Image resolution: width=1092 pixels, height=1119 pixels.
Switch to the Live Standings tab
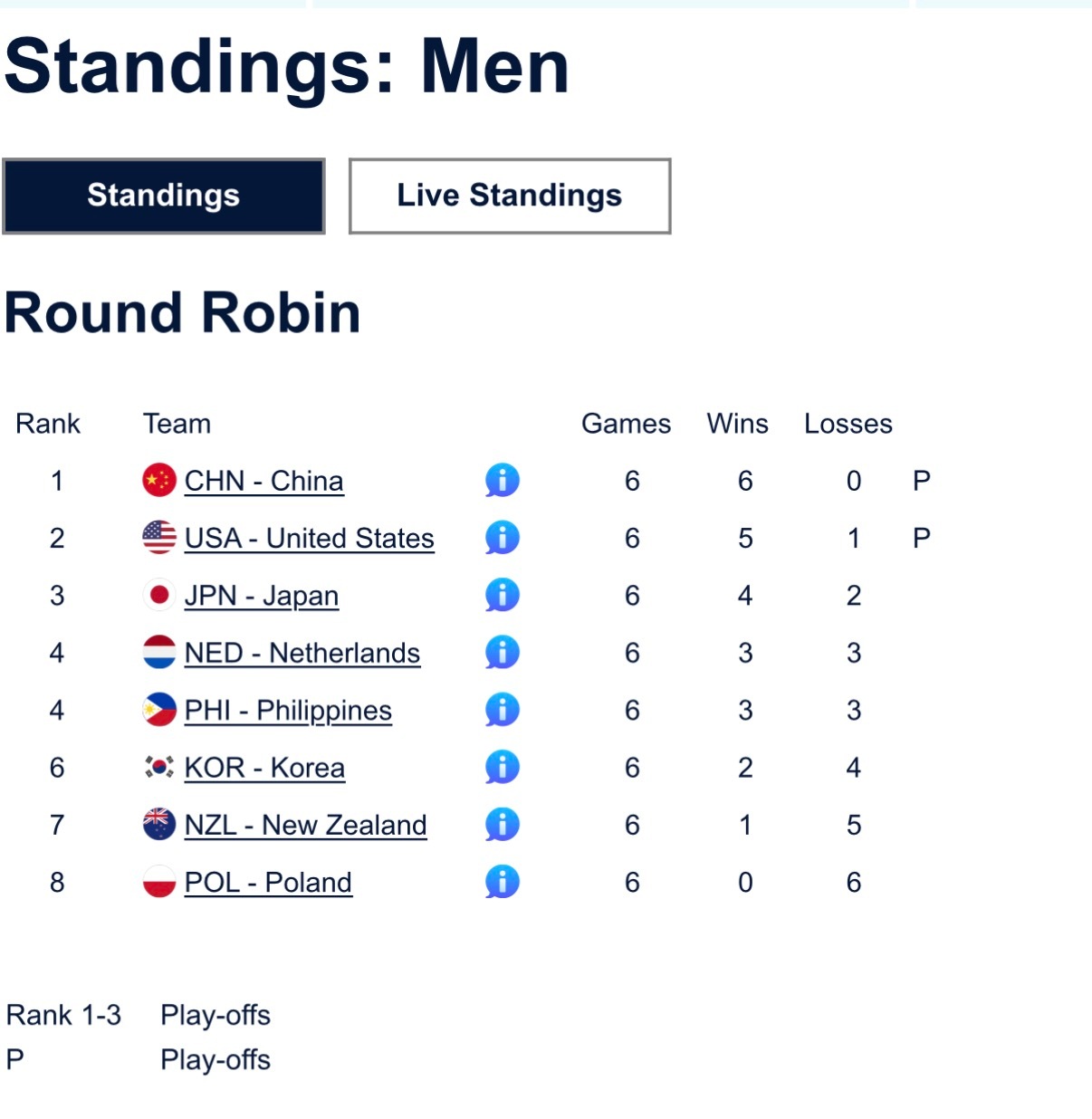click(x=510, y=196)
